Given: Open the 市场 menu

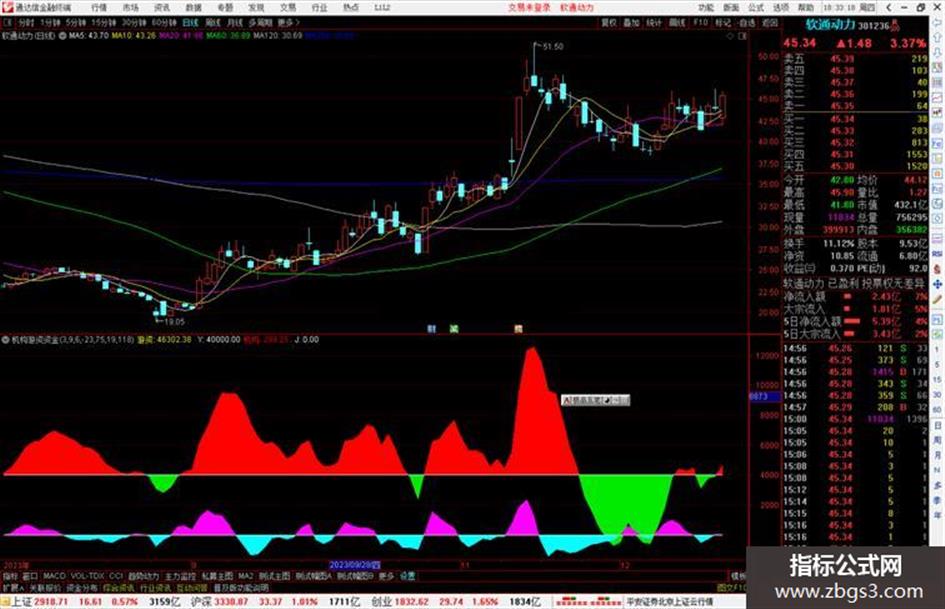Looking at the screenshot, I should (130, 8).
